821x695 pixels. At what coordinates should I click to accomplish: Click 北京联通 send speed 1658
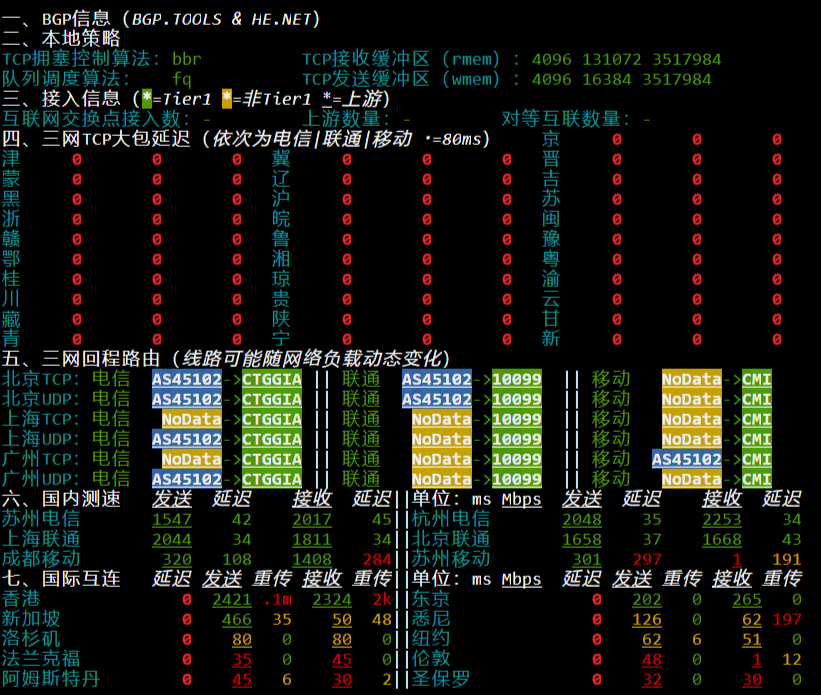(582, 539)
